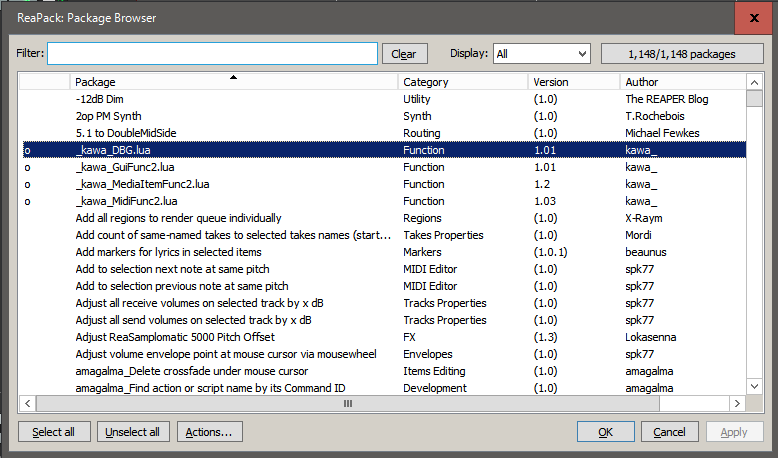Click the horizontal scrollbar left arrow
The width and height of the screenshot is (778, 458).
coord(28,404)
